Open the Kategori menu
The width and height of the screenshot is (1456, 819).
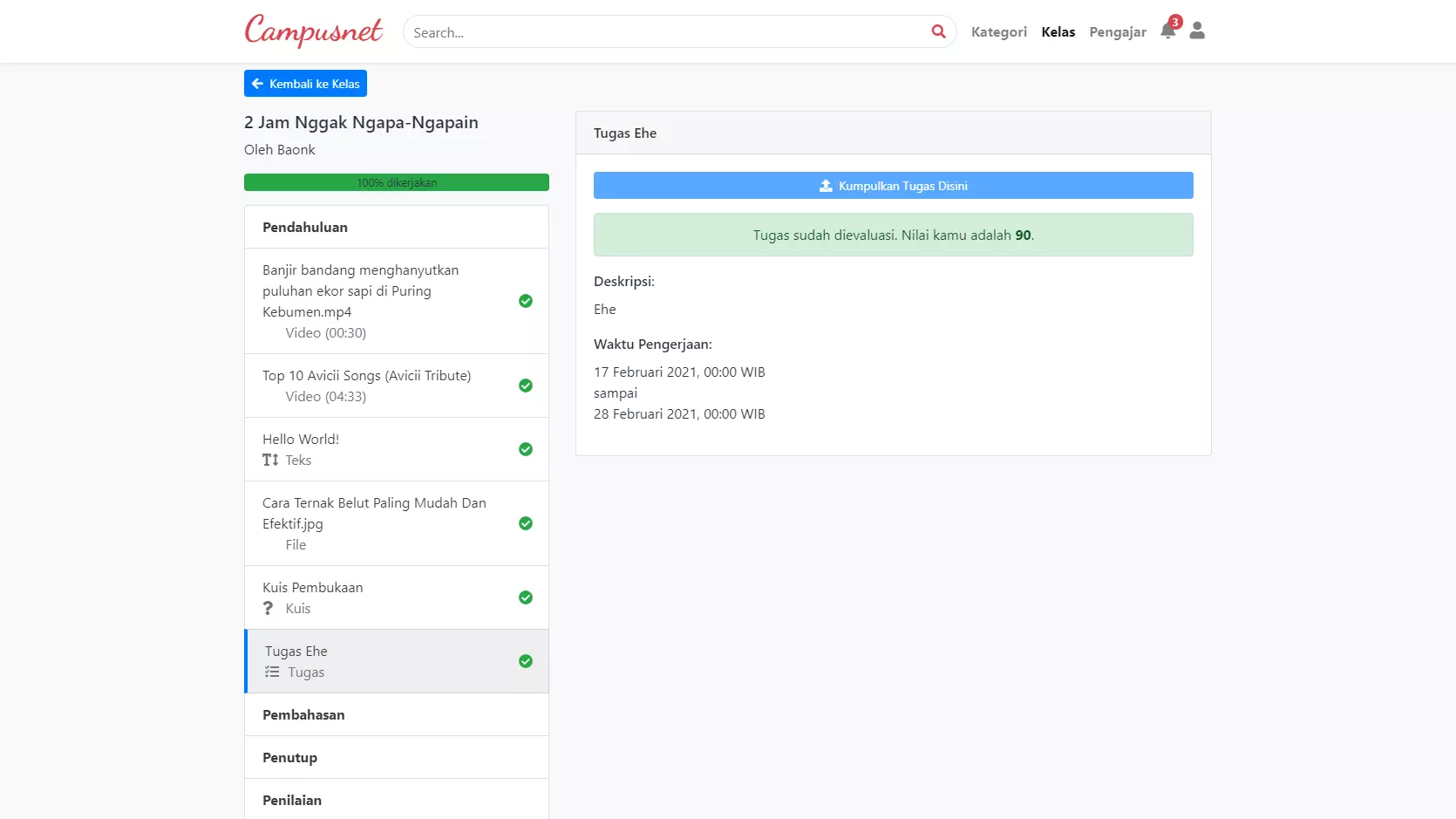999,31
